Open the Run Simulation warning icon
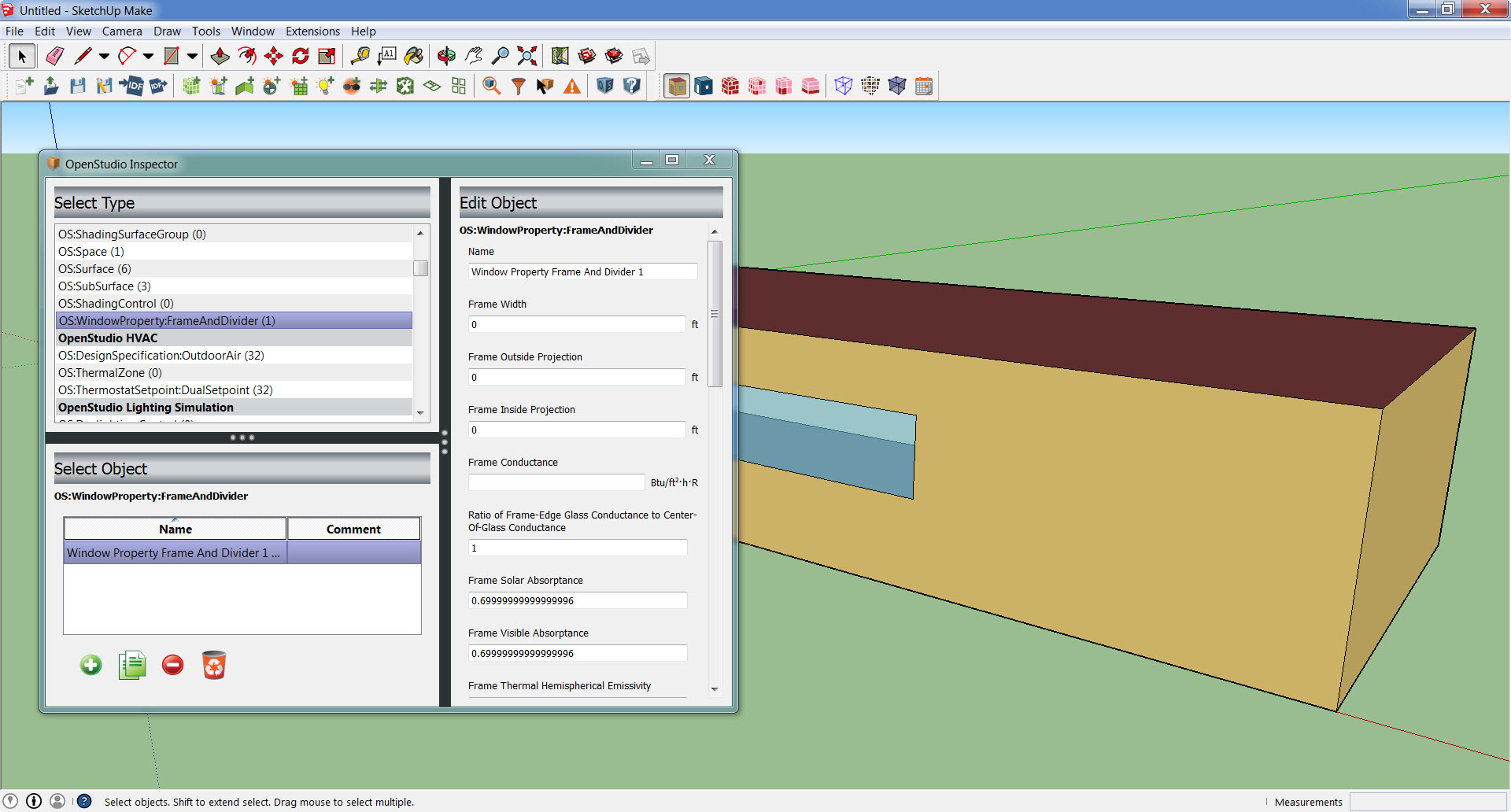 coord(571,86)
